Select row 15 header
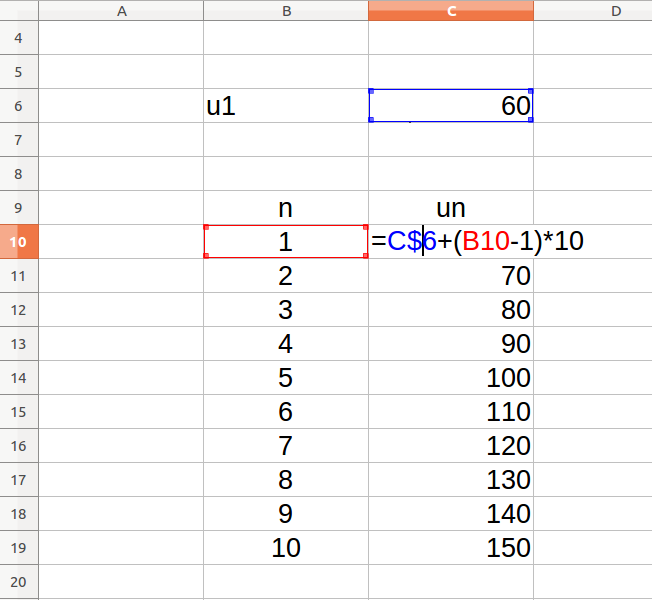 tap(19, 412)
